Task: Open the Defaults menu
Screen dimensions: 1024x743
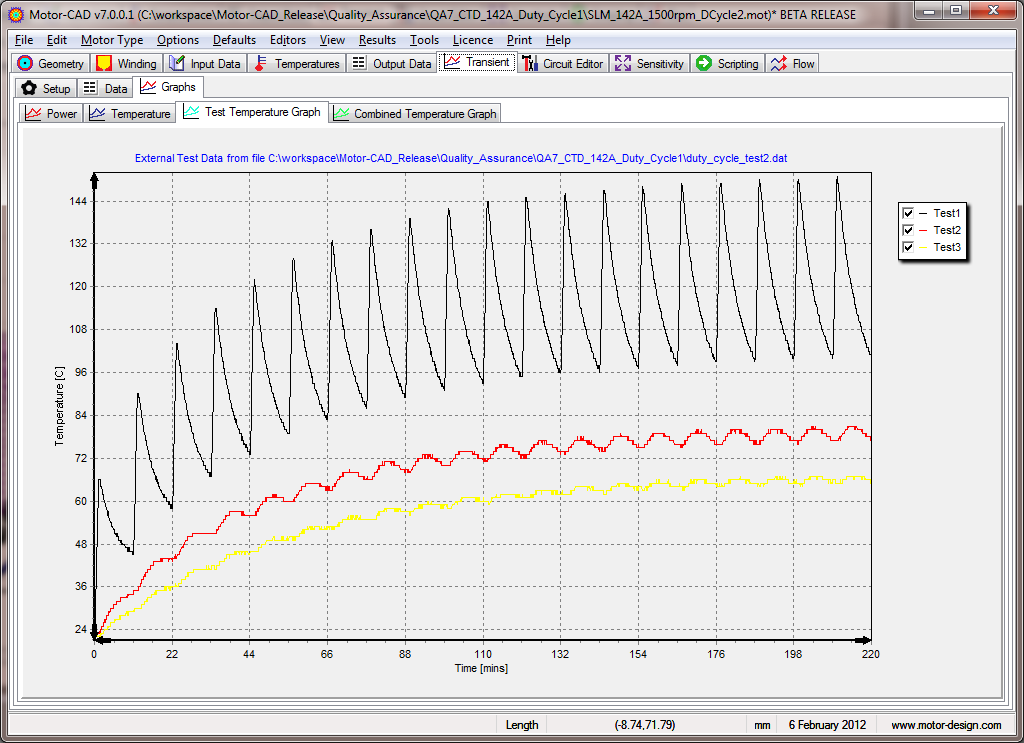Action: [234, 40]
